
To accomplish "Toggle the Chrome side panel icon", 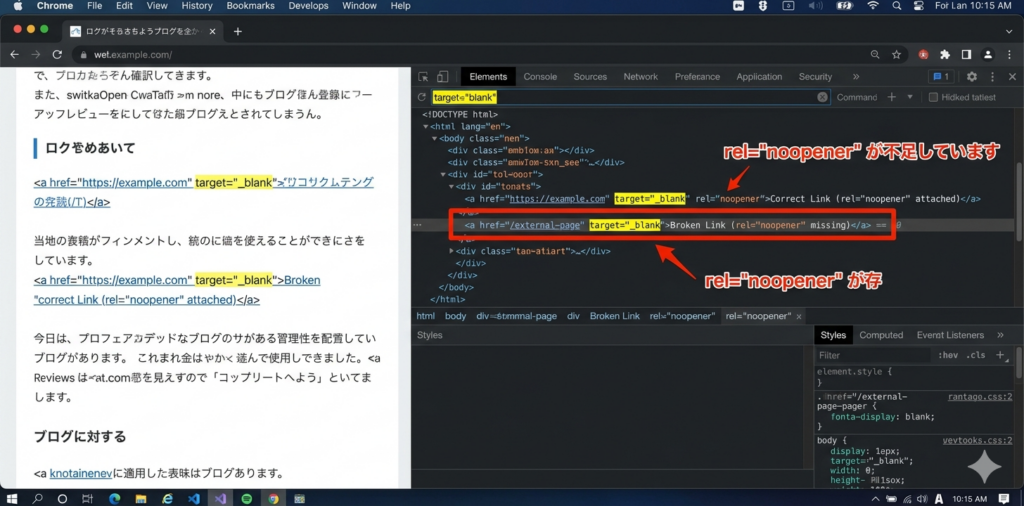I will [967, 55].
